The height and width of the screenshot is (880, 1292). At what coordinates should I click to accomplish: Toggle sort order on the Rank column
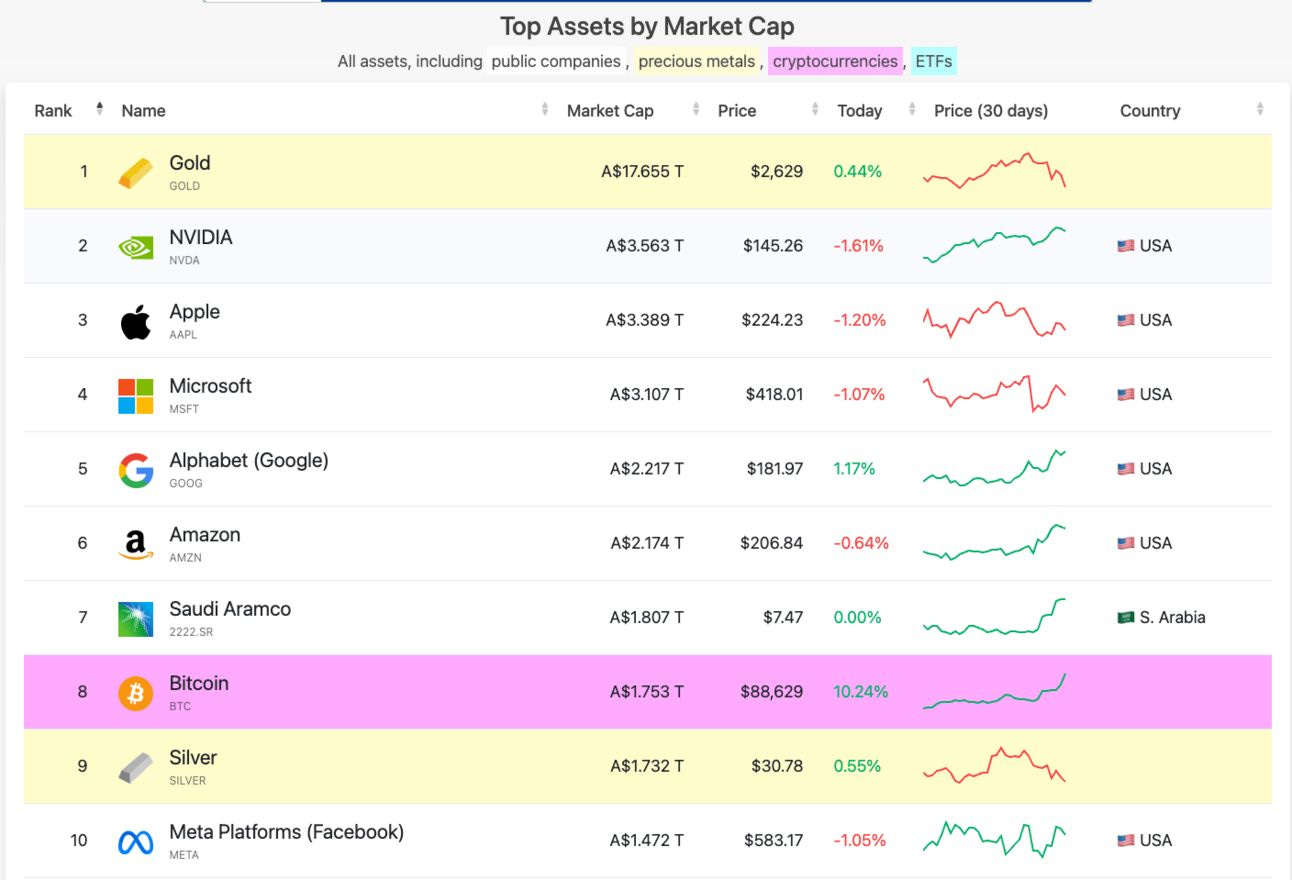(98, 110)
